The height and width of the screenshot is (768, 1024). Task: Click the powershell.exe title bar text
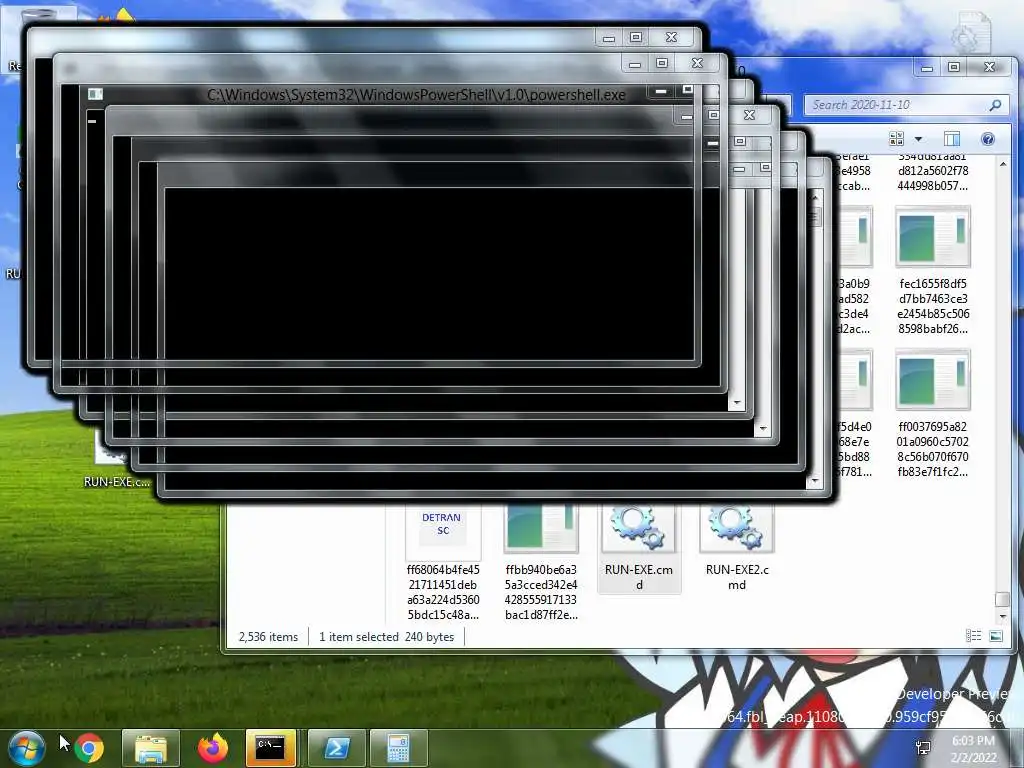[417, 95]
